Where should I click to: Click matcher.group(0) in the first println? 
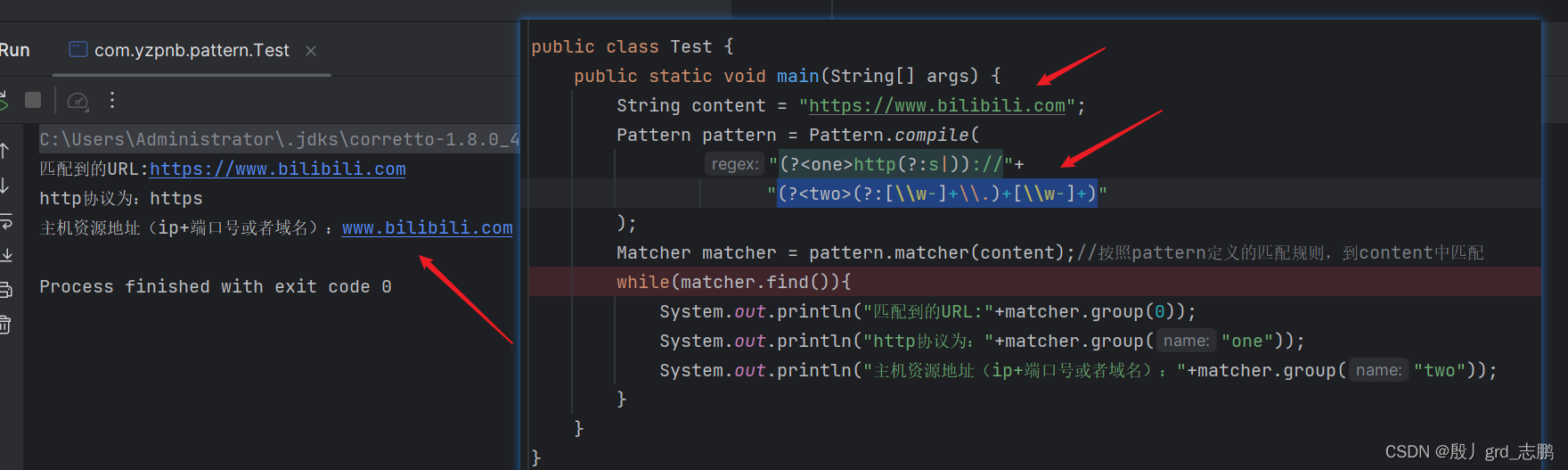[x=1090, y=311]
